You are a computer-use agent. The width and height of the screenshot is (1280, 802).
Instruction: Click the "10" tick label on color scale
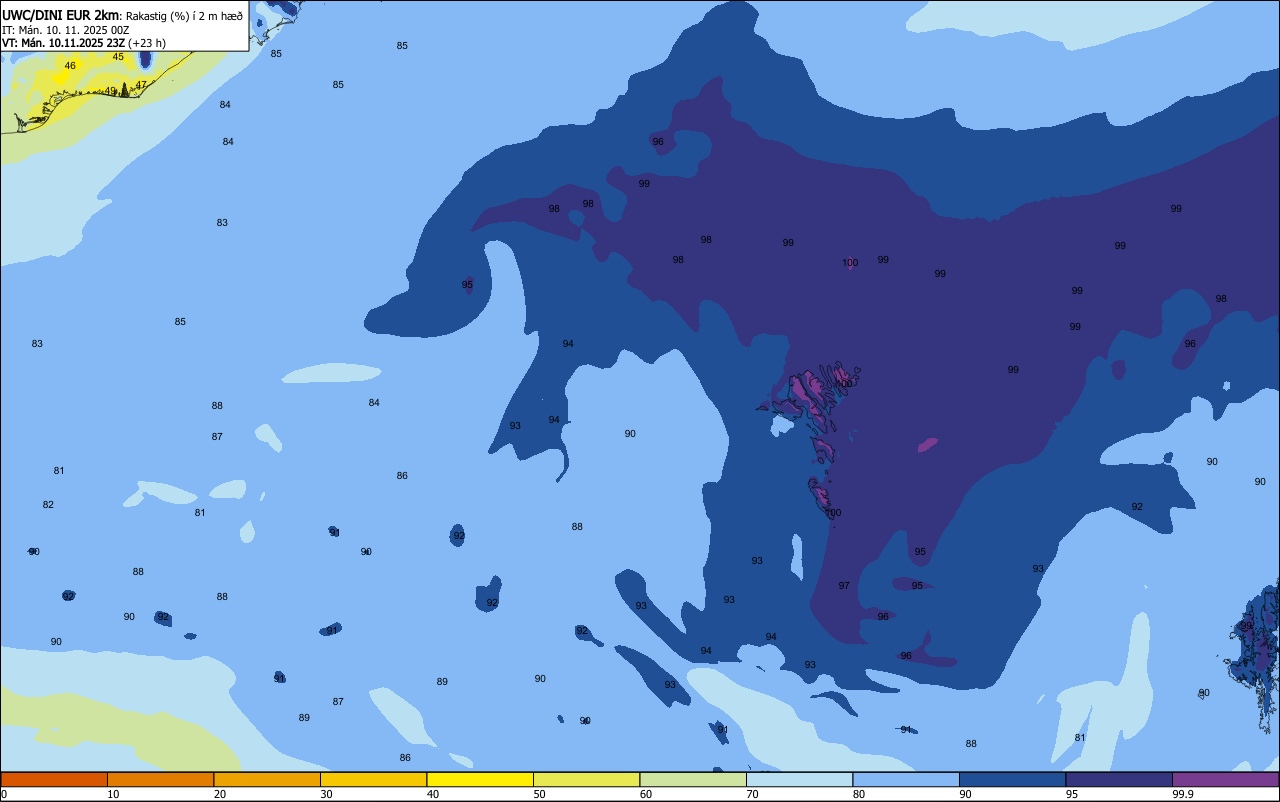pyautogui.click(x=113, y=794)
